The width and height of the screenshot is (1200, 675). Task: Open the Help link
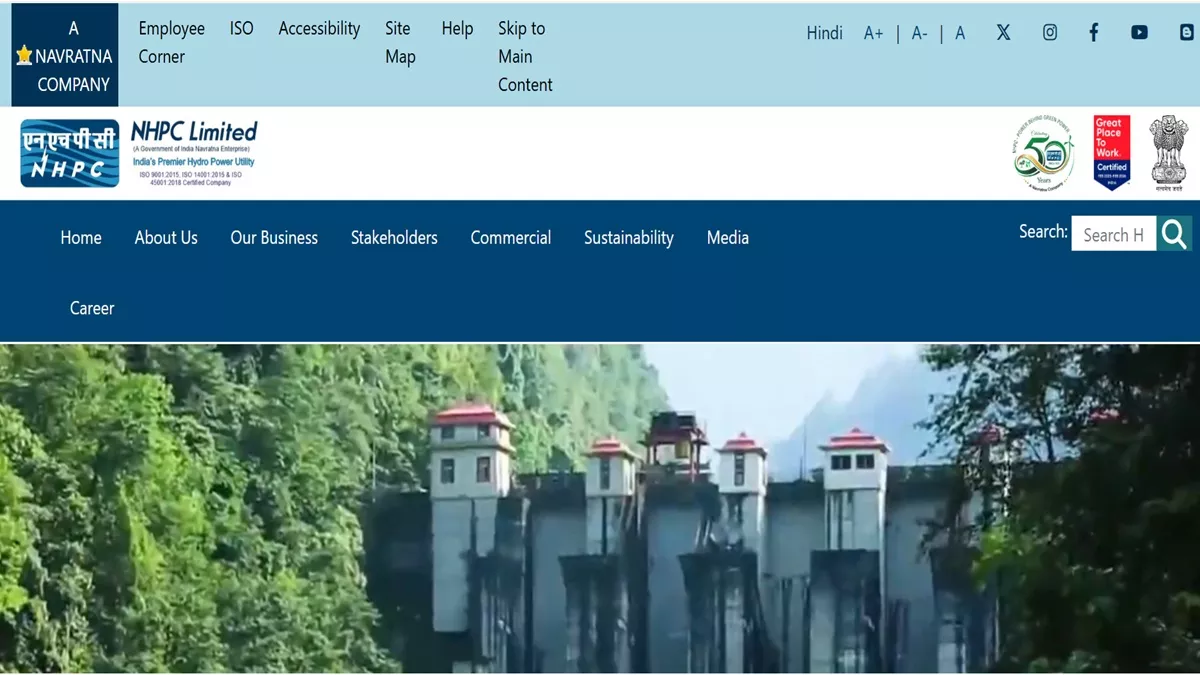[457, 29]
